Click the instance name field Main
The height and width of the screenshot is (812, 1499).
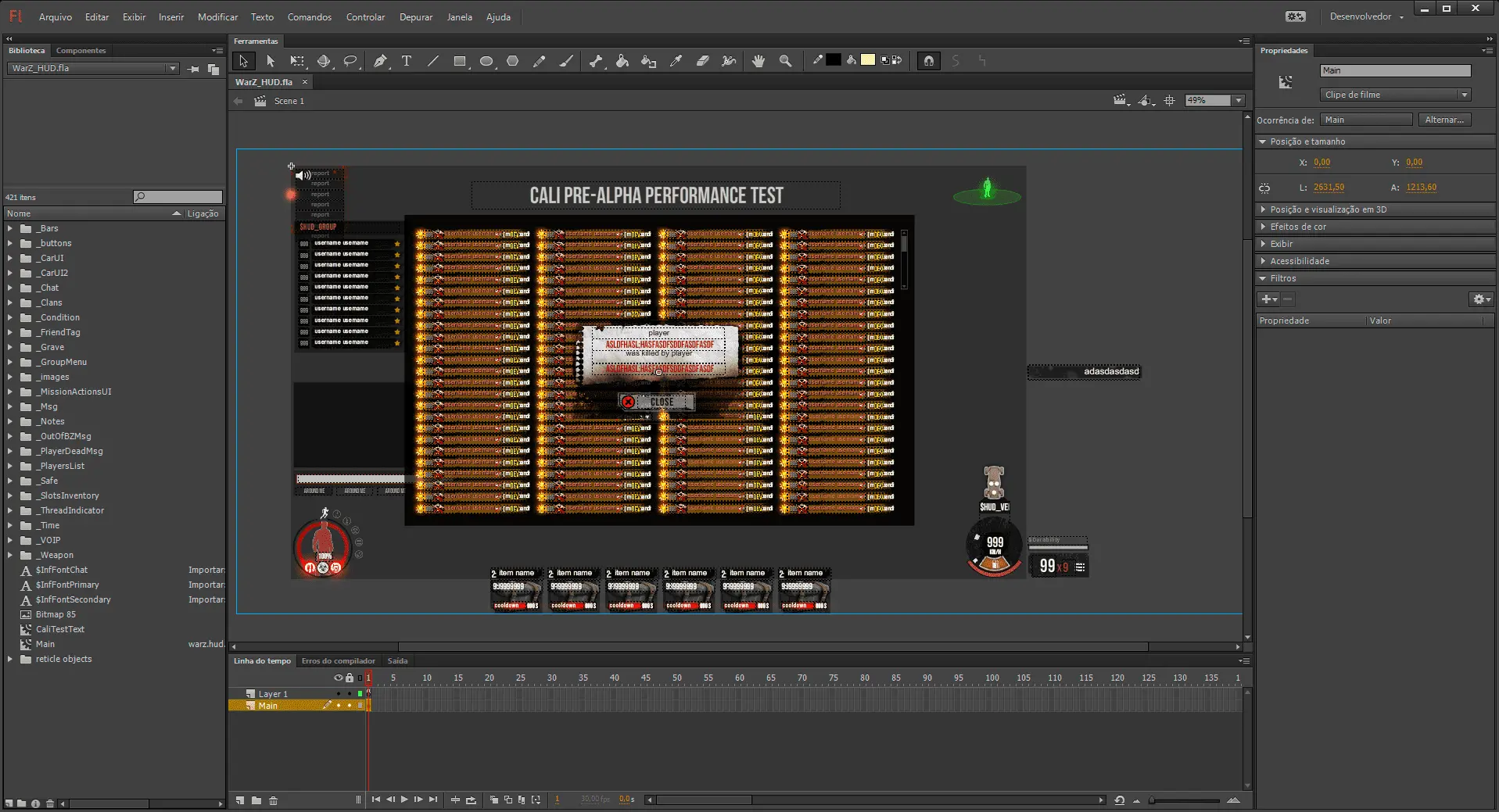(1395, 71)
